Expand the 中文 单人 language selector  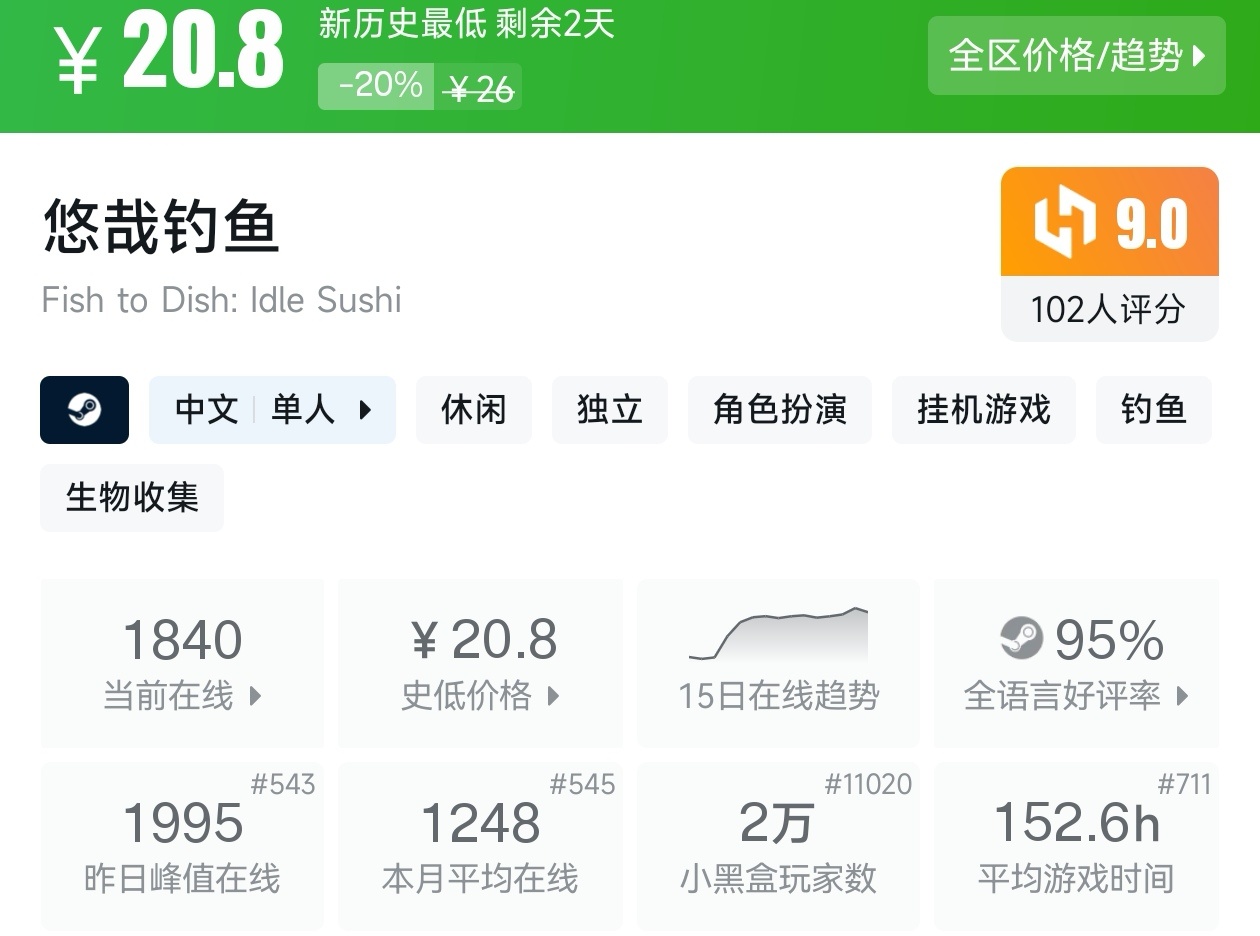(272, 410)
